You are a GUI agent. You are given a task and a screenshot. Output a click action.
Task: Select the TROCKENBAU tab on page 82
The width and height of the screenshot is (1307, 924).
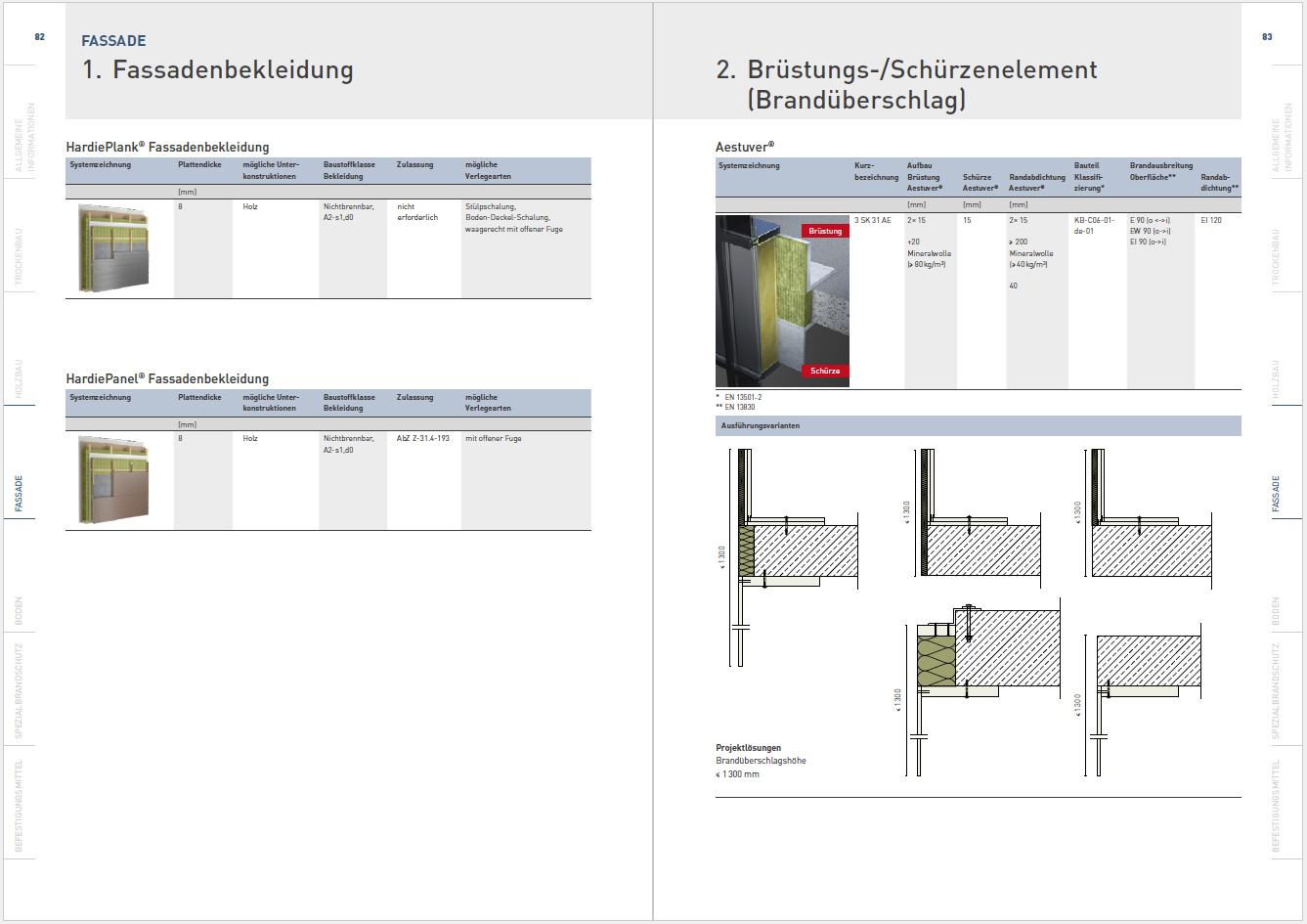point(20,257)
